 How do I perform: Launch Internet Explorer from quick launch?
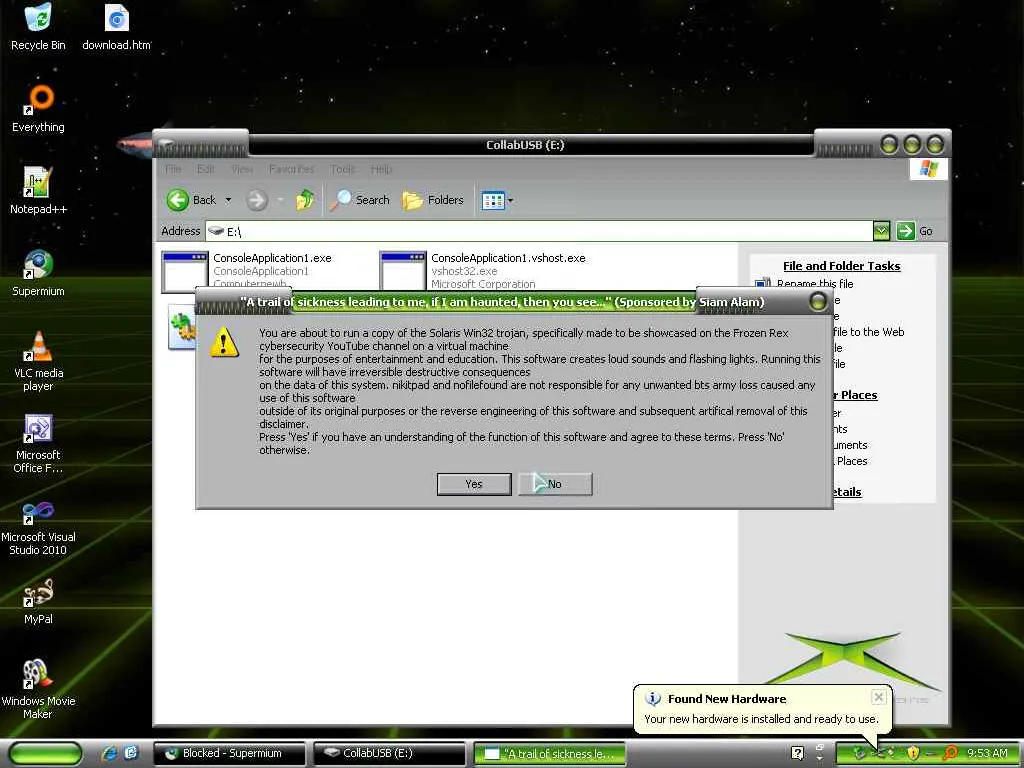110,753
